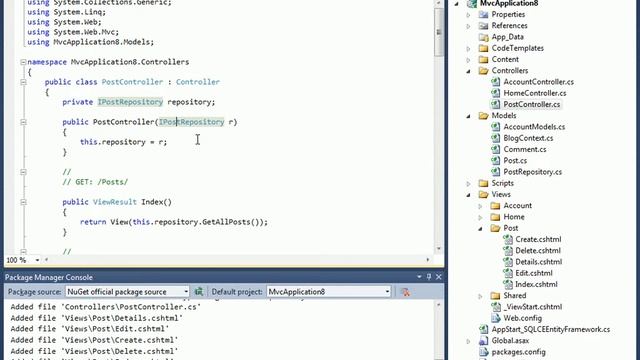Select AccountModels.cs file icon
This screenshot has width=640, height=360.
point(495,127)
